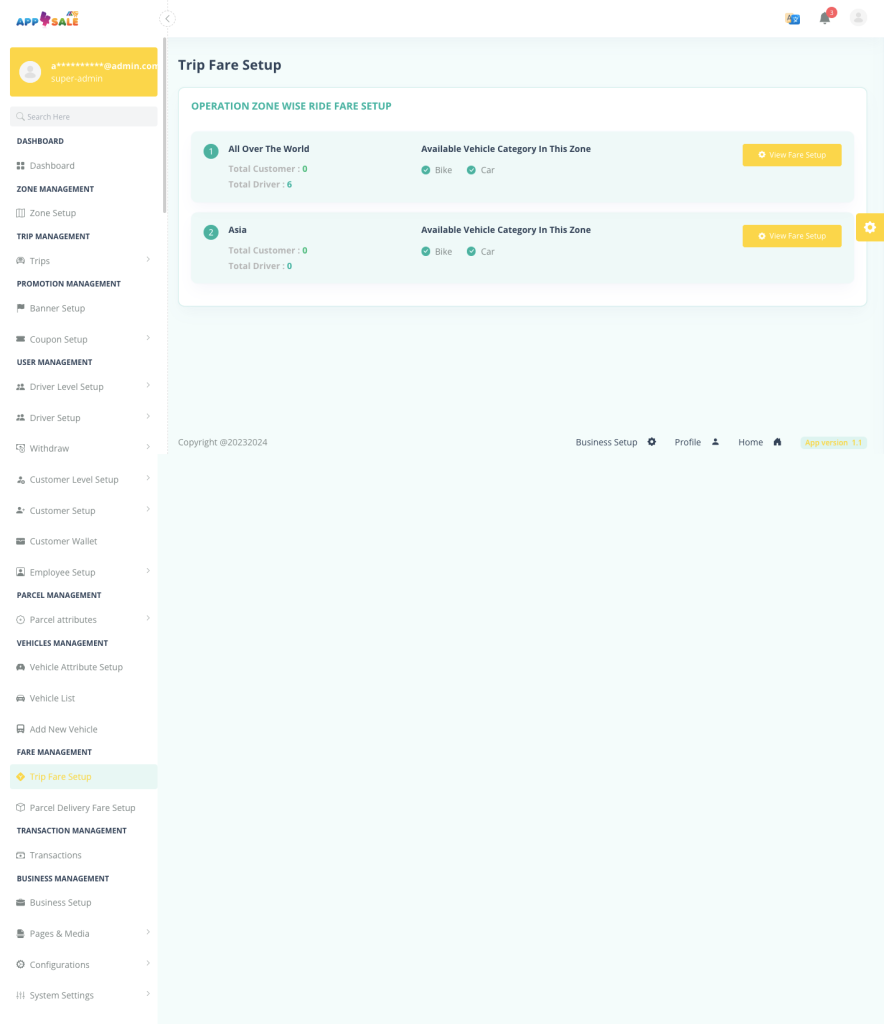Expand the Trips menu
884x1024 pixels.
pos(38,260)
